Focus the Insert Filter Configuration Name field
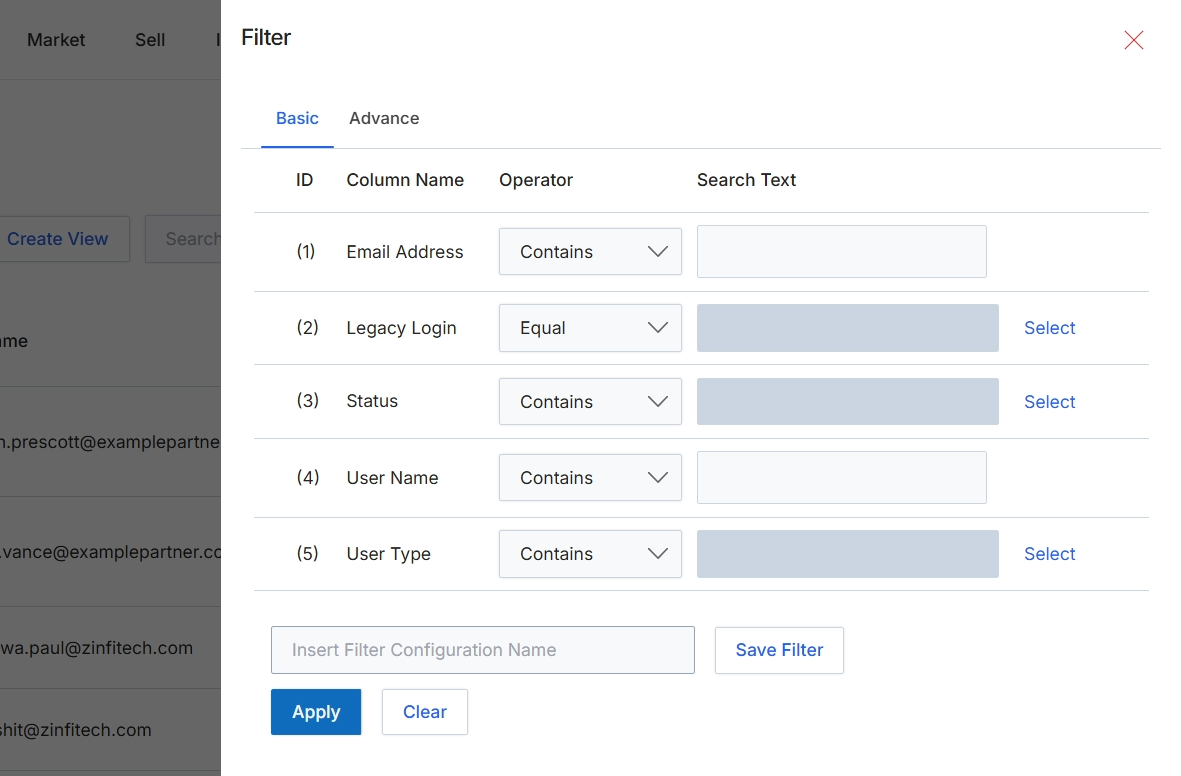1181x776 pixels. [483, 650]
